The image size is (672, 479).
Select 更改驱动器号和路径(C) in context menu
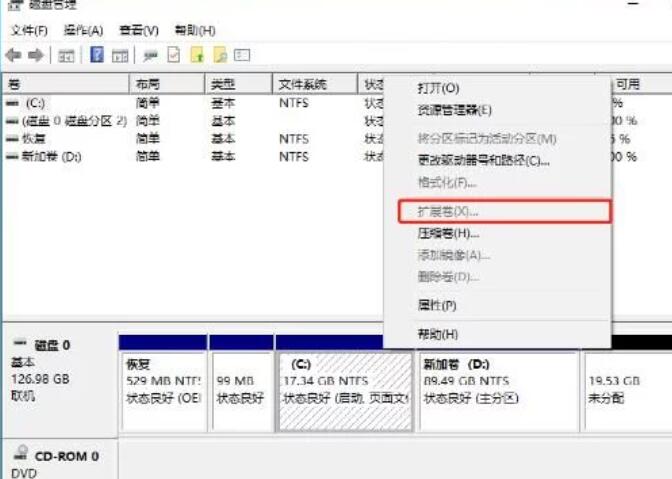click(483, 160)
